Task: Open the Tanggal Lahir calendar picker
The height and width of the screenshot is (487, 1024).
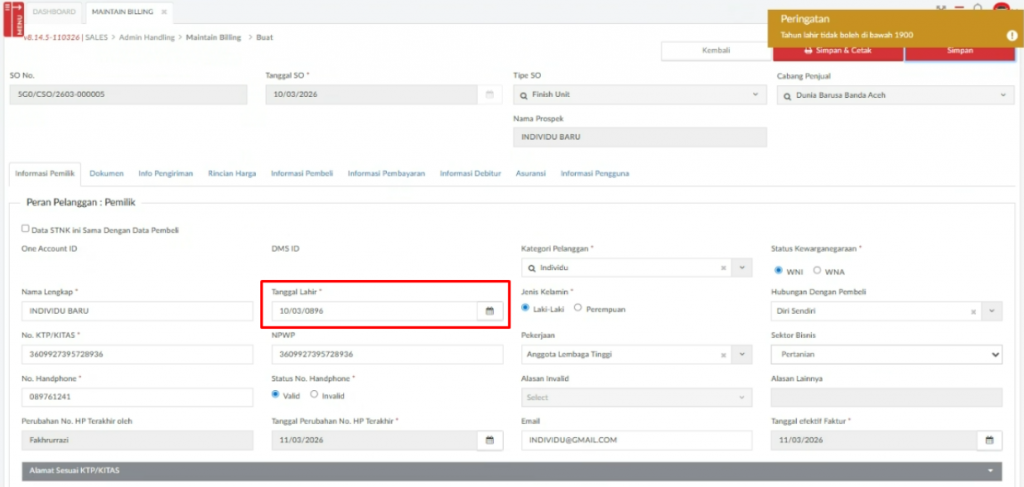Action: coord(489,311)
